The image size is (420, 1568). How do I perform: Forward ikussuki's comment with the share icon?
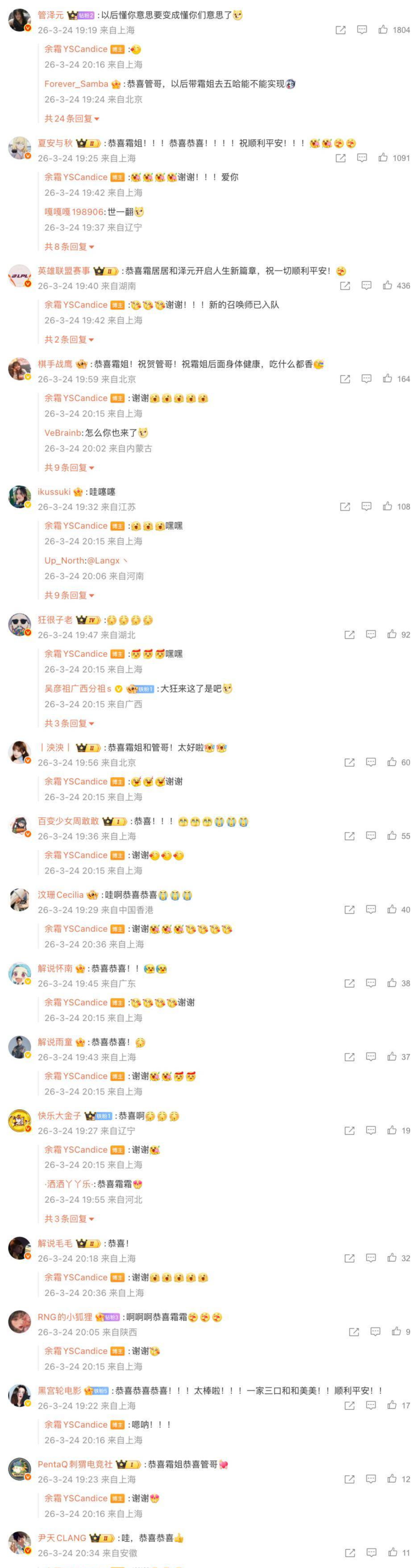[345, 506]
